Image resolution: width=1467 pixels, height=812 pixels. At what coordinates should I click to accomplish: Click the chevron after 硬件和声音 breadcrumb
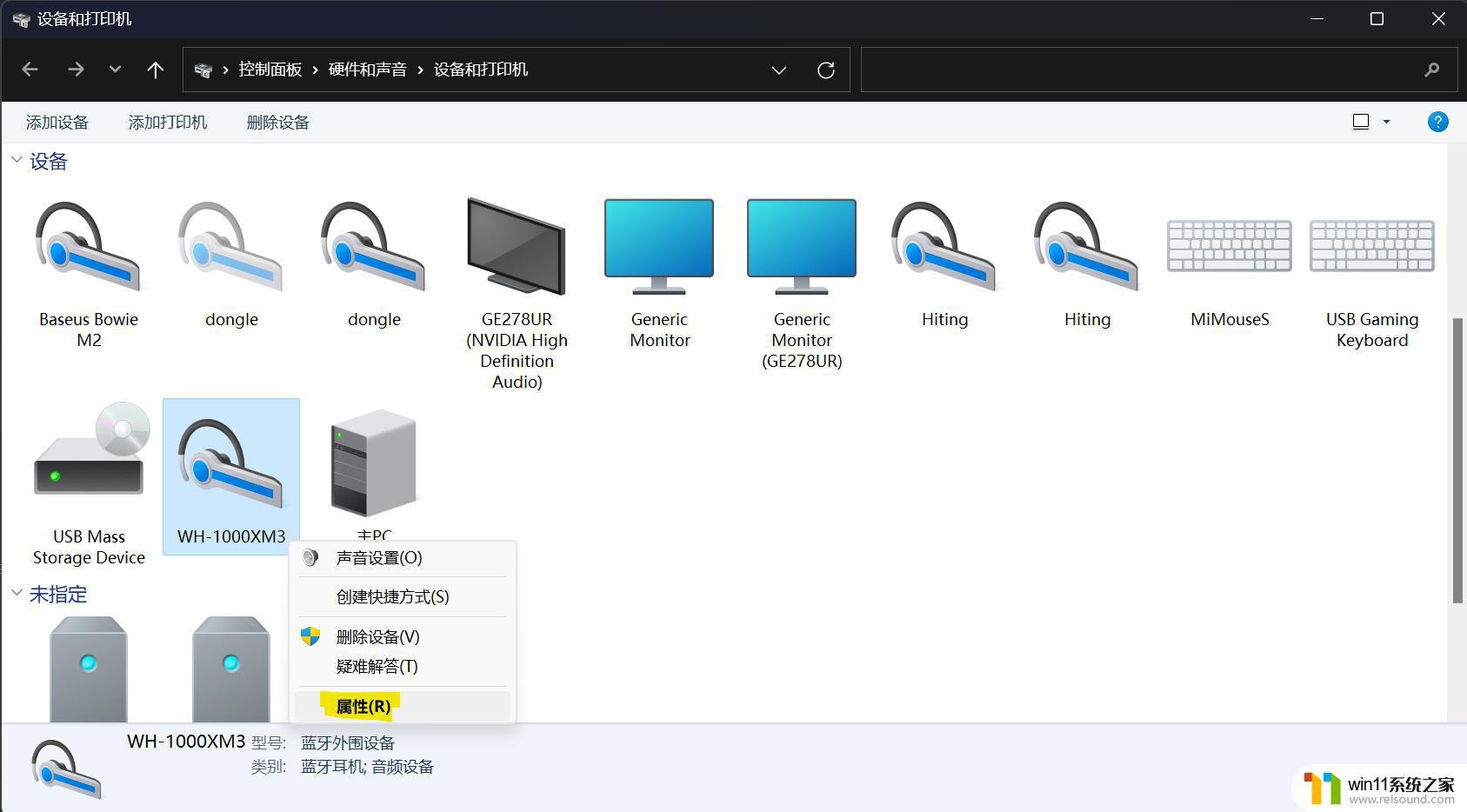(x=421, y=70)
